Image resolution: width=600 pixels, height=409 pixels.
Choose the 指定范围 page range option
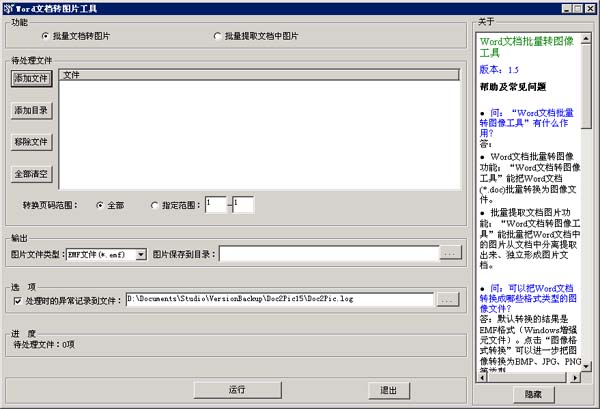[155, 205]
